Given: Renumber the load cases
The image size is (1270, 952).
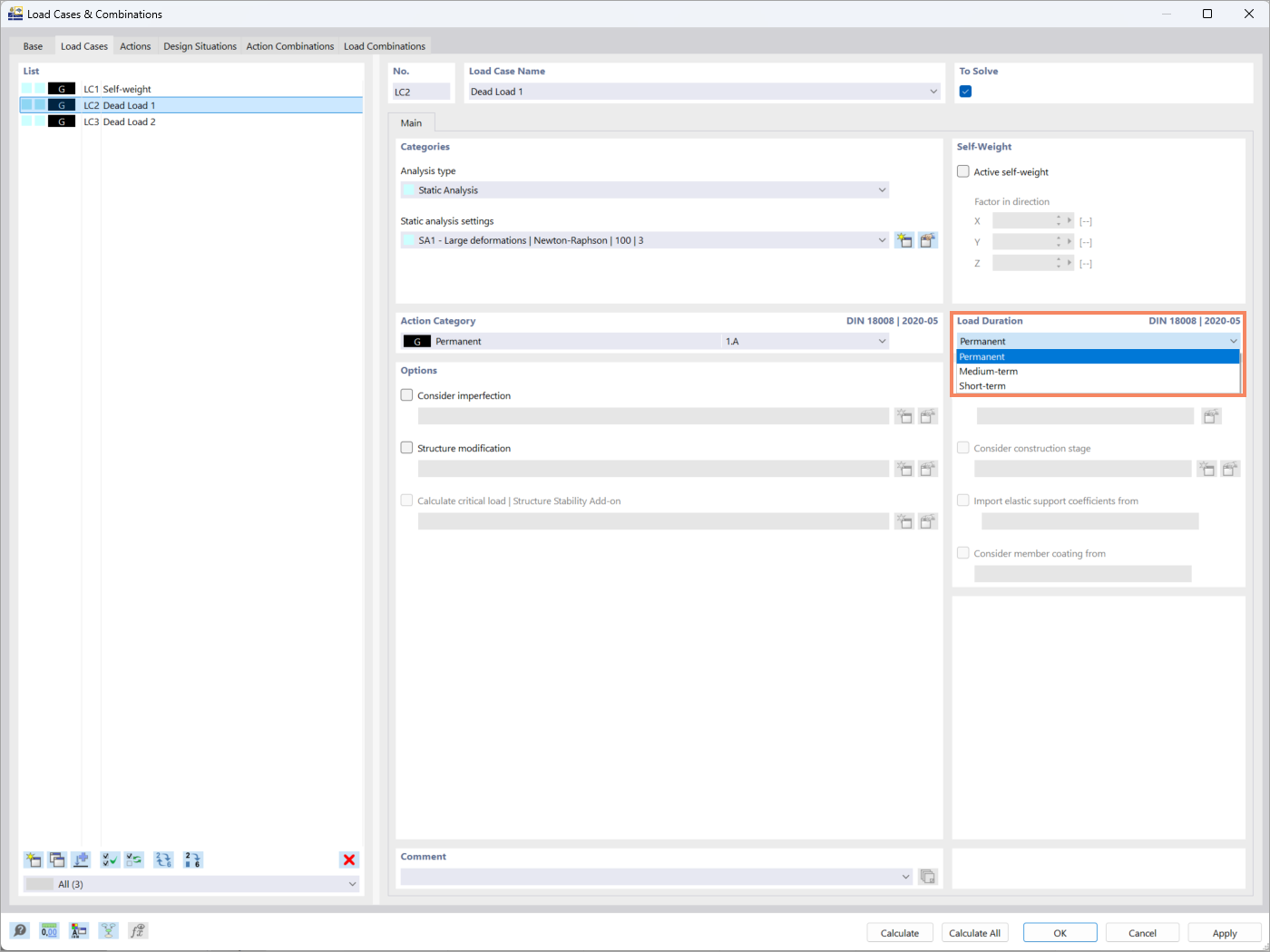Looking at the screenshot, I should (x=193, y=860).
